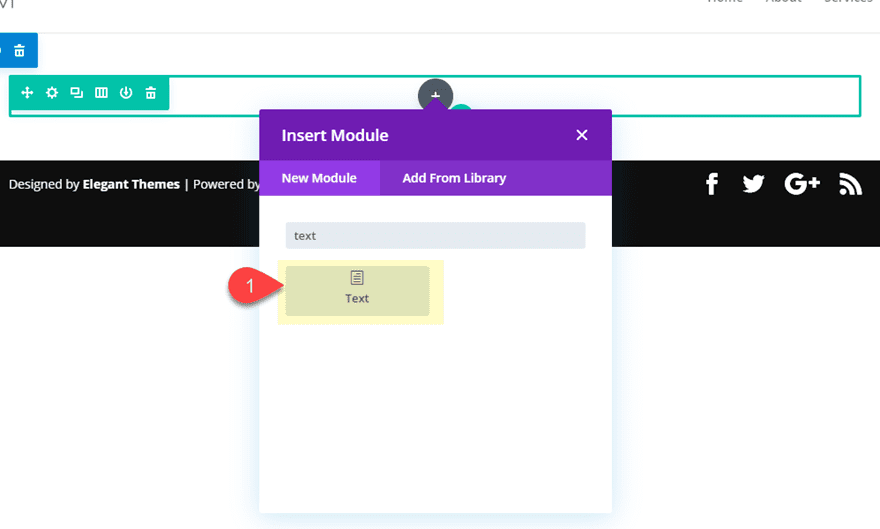This screenshot has height=529, width=880.
Task: Click the dark add module plus button
Action: (435, 94)
